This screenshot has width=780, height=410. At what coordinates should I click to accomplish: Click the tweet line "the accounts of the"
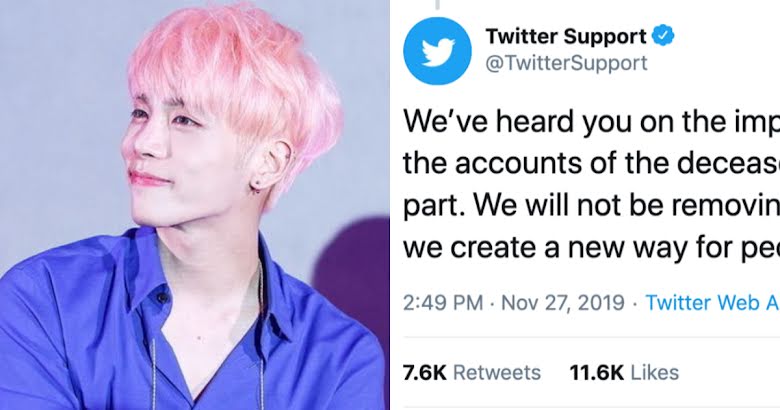point(591,164)
